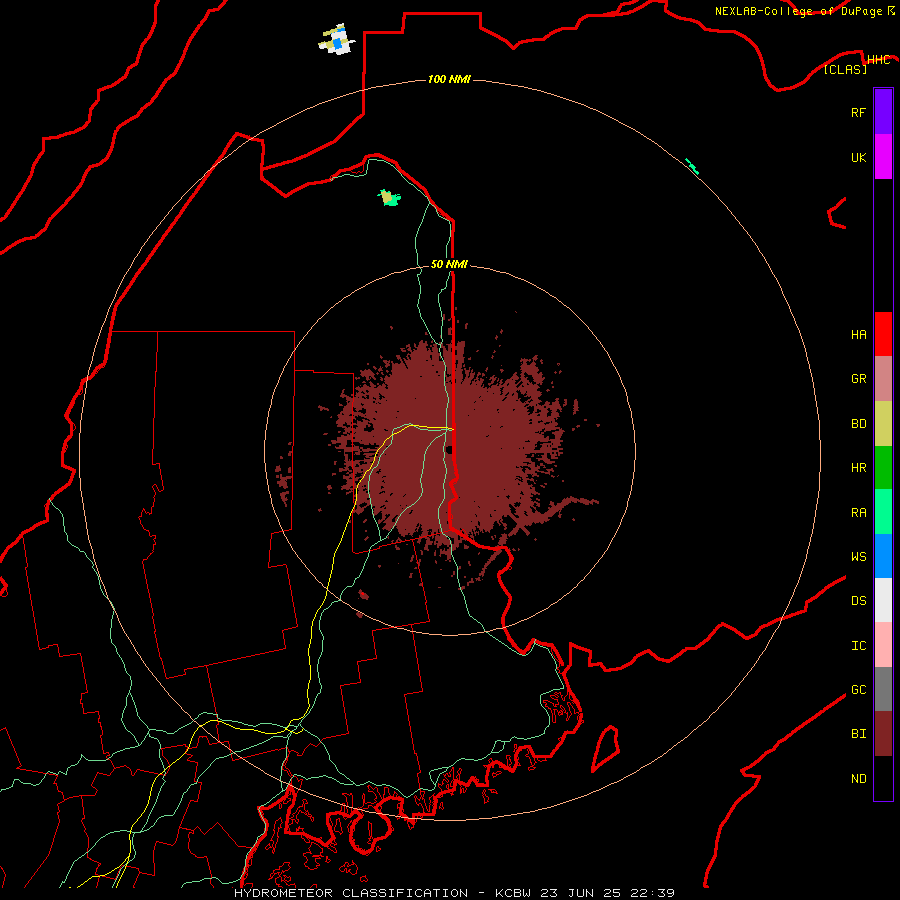This screenshot has height=900, width=900.
Task: Click the BI legend label
Action: (x=858, y=734)
